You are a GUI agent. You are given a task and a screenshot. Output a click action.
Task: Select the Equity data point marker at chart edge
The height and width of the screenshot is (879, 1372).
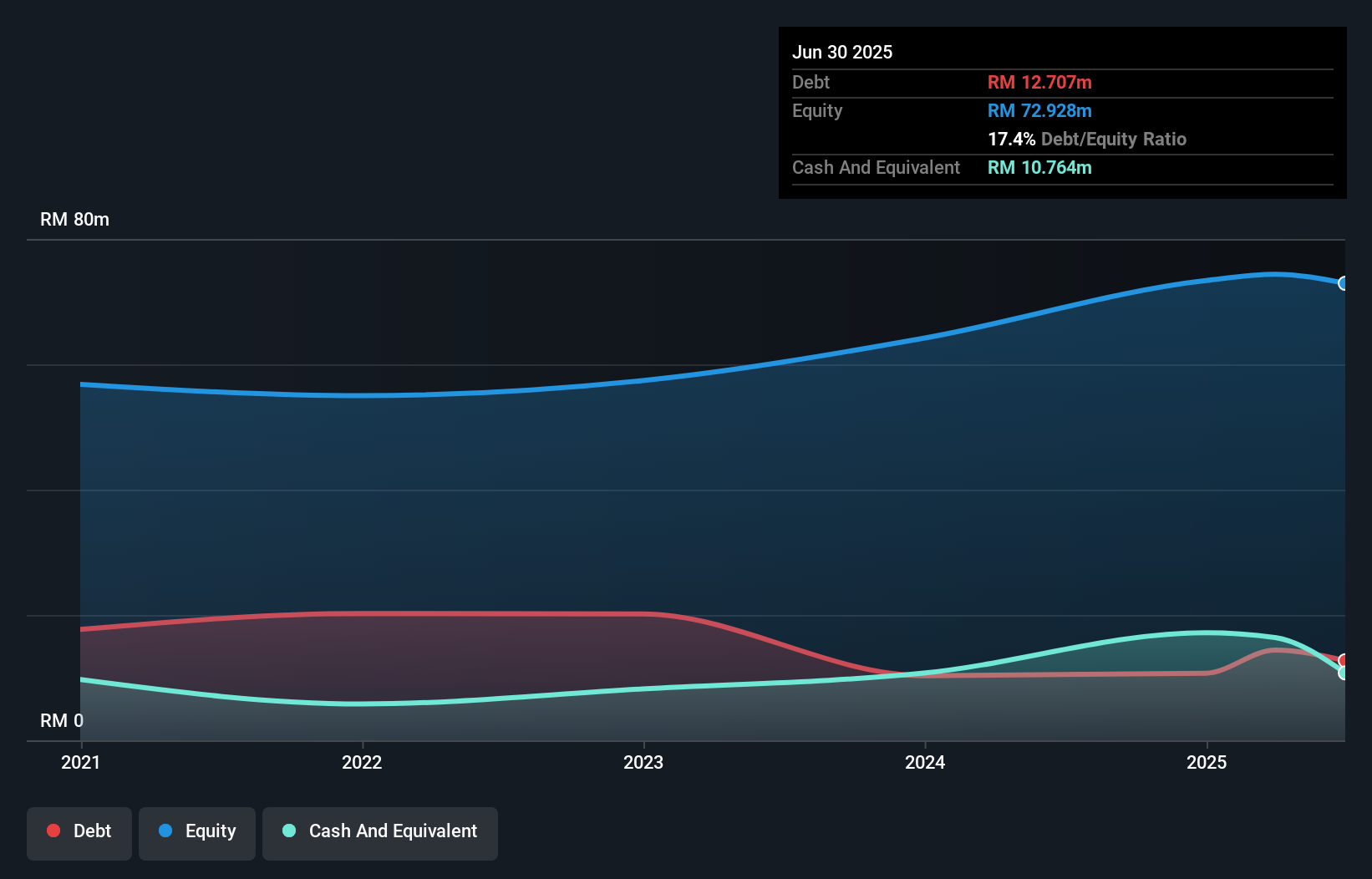tap(1344, 283)
